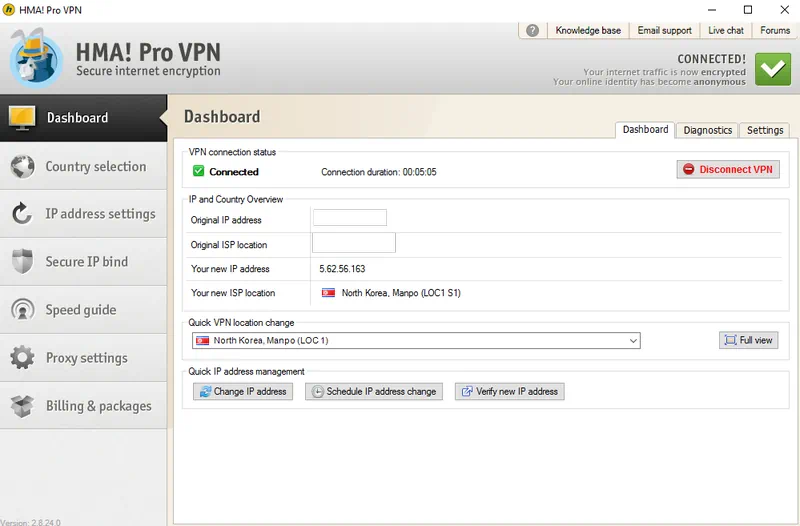Open Secure IP bind section
The width and height of the screenshot is (800, 526).
point(84,261)
